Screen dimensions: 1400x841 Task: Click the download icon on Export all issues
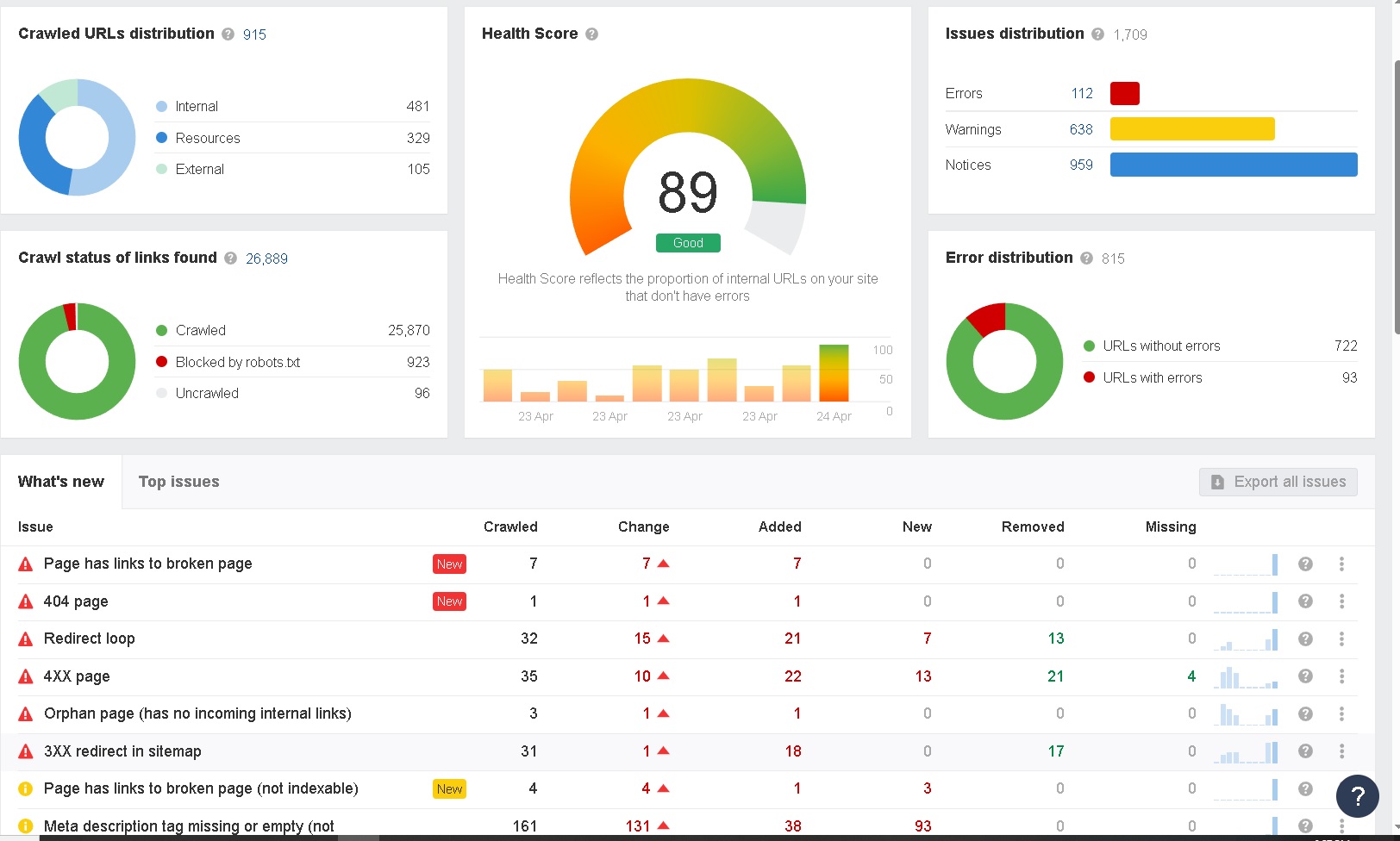tap(1217, 483)
